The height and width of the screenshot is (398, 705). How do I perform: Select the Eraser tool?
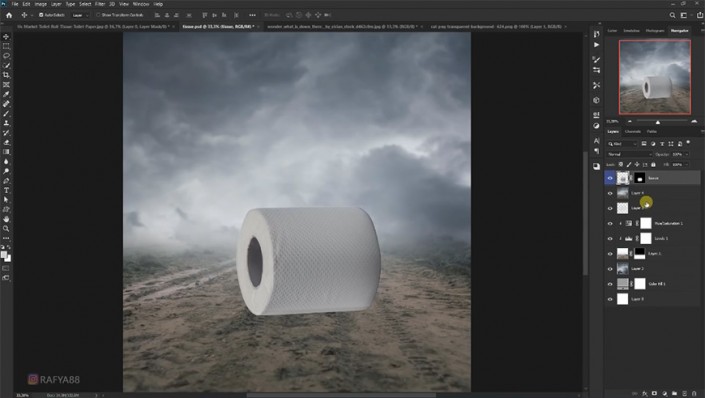(6, 143)
